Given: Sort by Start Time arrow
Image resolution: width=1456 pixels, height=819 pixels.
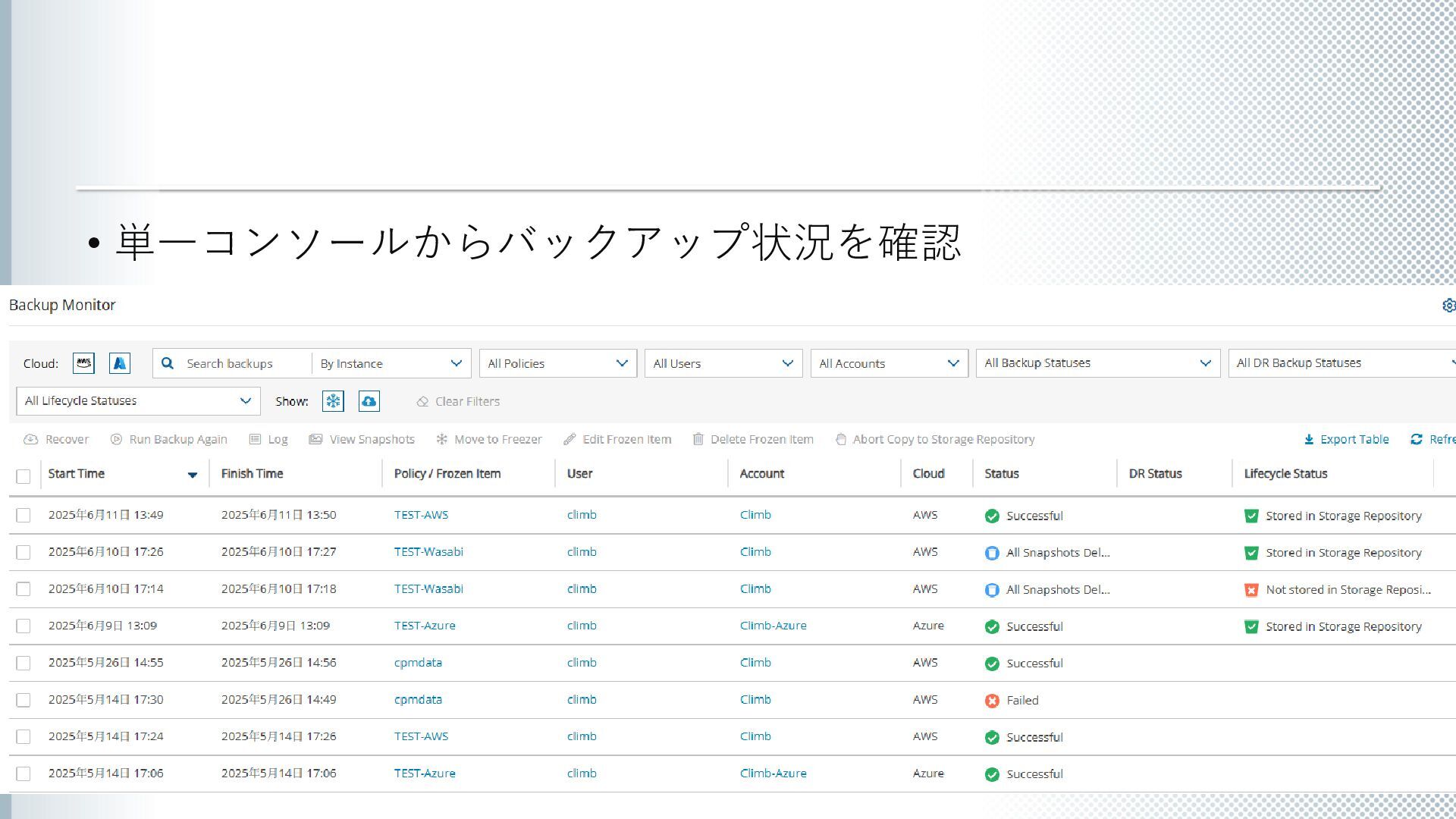Looking at the screenshot, I should pyautogui.click(x=193, y=475).
